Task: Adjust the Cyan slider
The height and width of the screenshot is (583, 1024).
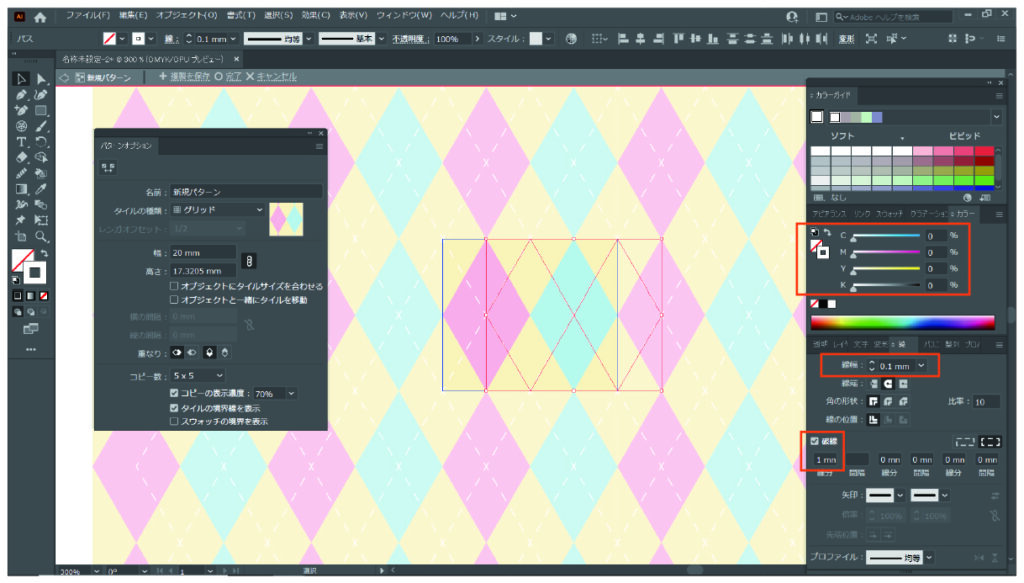Action: tap(886, 236)
